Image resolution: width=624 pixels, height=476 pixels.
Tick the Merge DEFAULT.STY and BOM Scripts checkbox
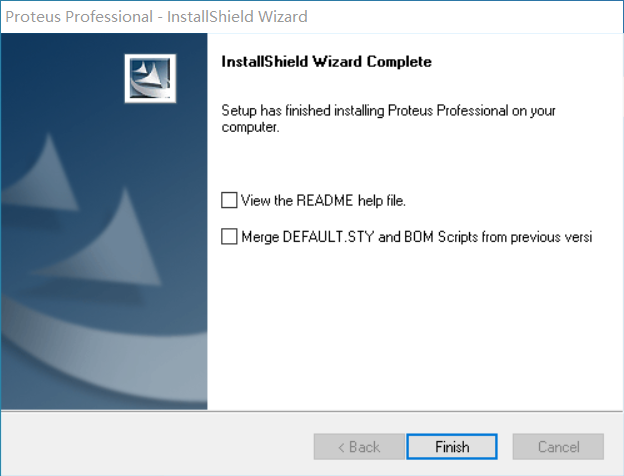230,237
